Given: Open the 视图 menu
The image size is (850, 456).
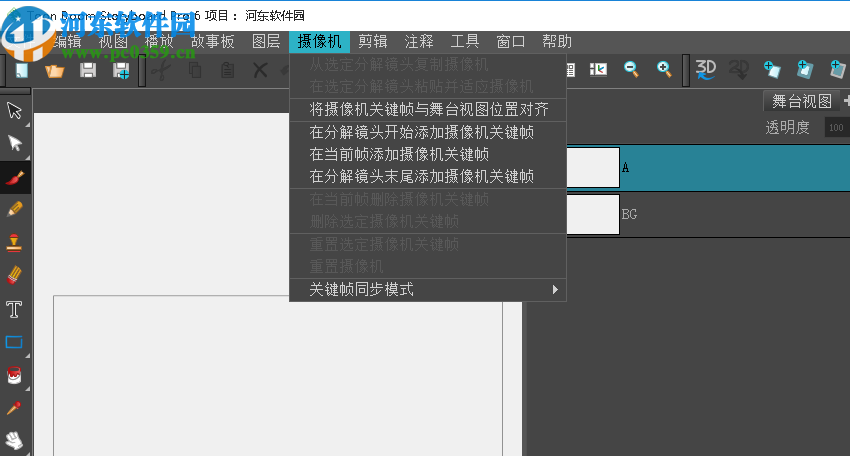Looking at the screenshot, I should pos(113,42).
